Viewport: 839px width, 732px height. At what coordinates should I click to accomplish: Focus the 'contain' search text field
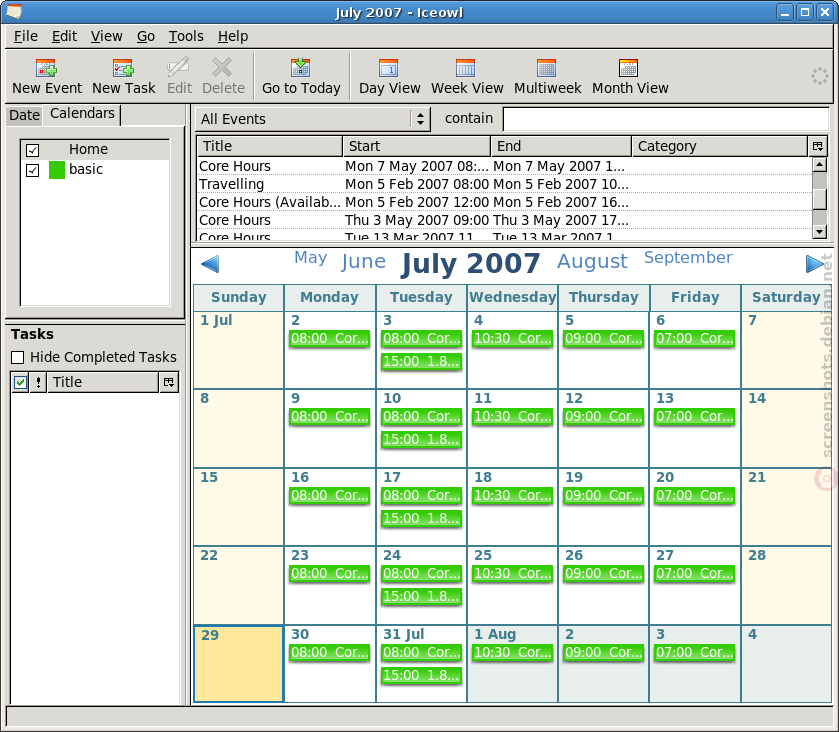666,119
